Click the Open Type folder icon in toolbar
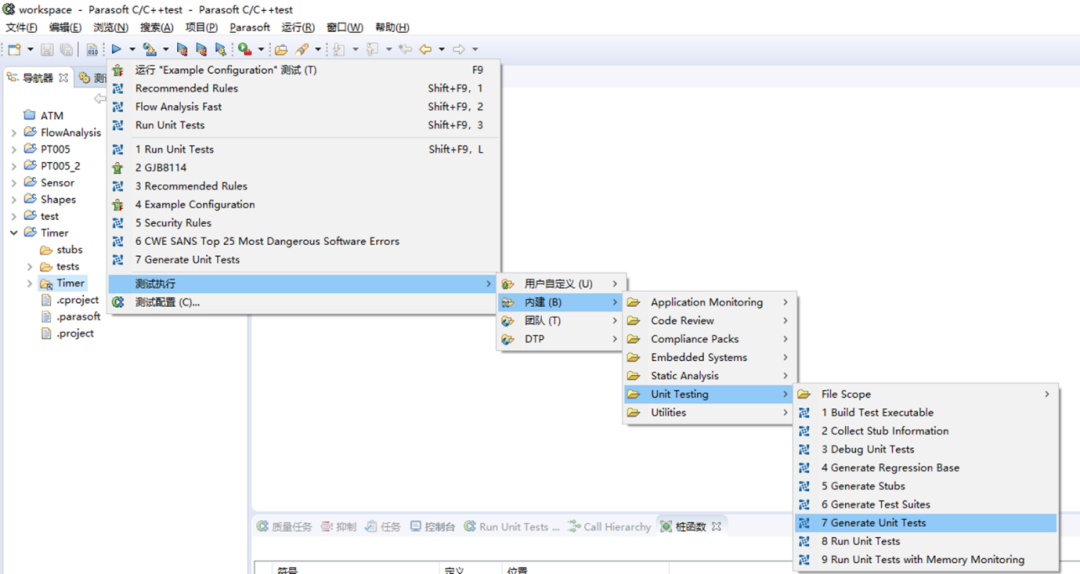The image size is (1080, 574). pos(281,49)
